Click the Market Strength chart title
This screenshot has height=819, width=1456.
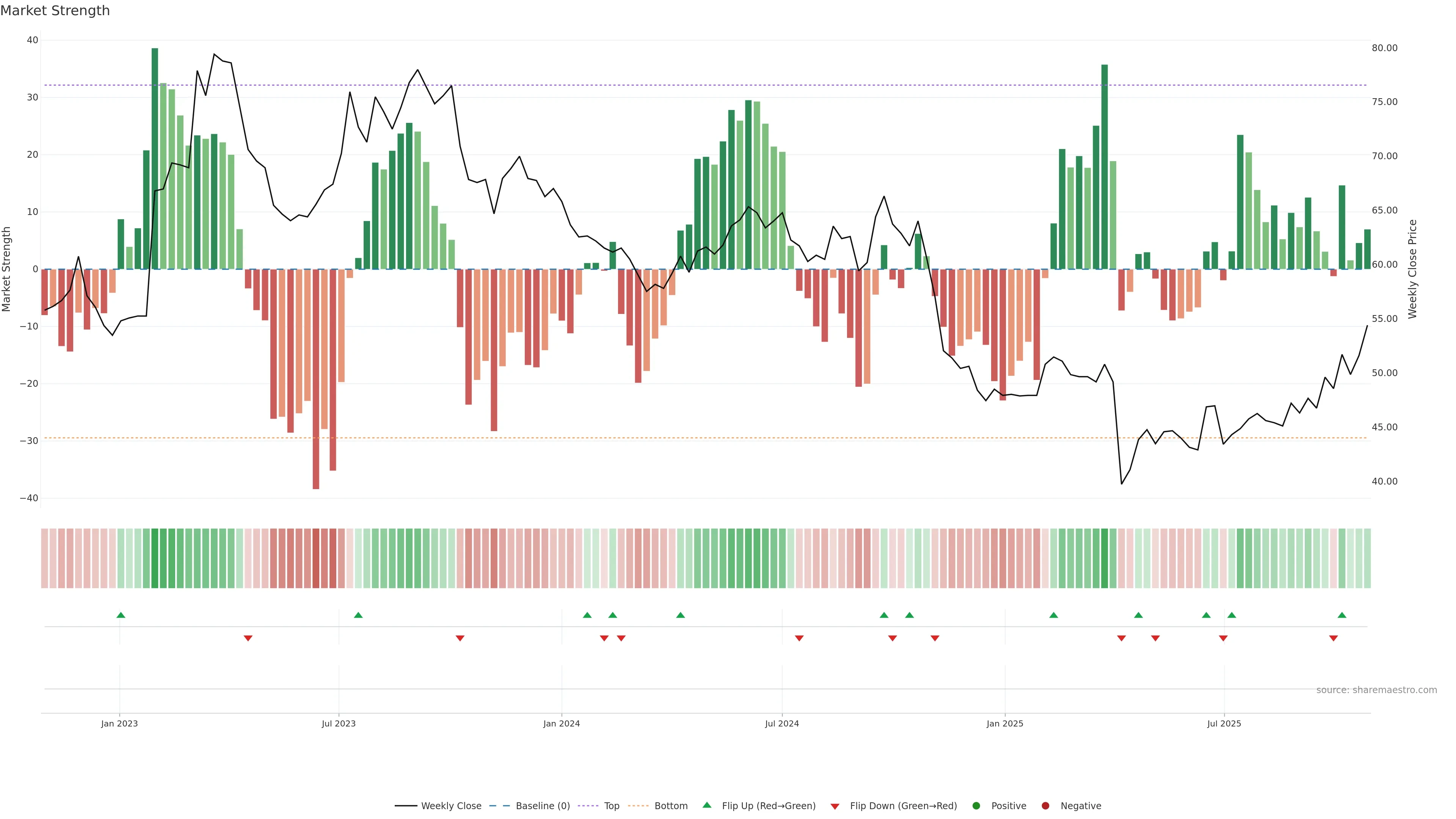(x=55, y=11)
